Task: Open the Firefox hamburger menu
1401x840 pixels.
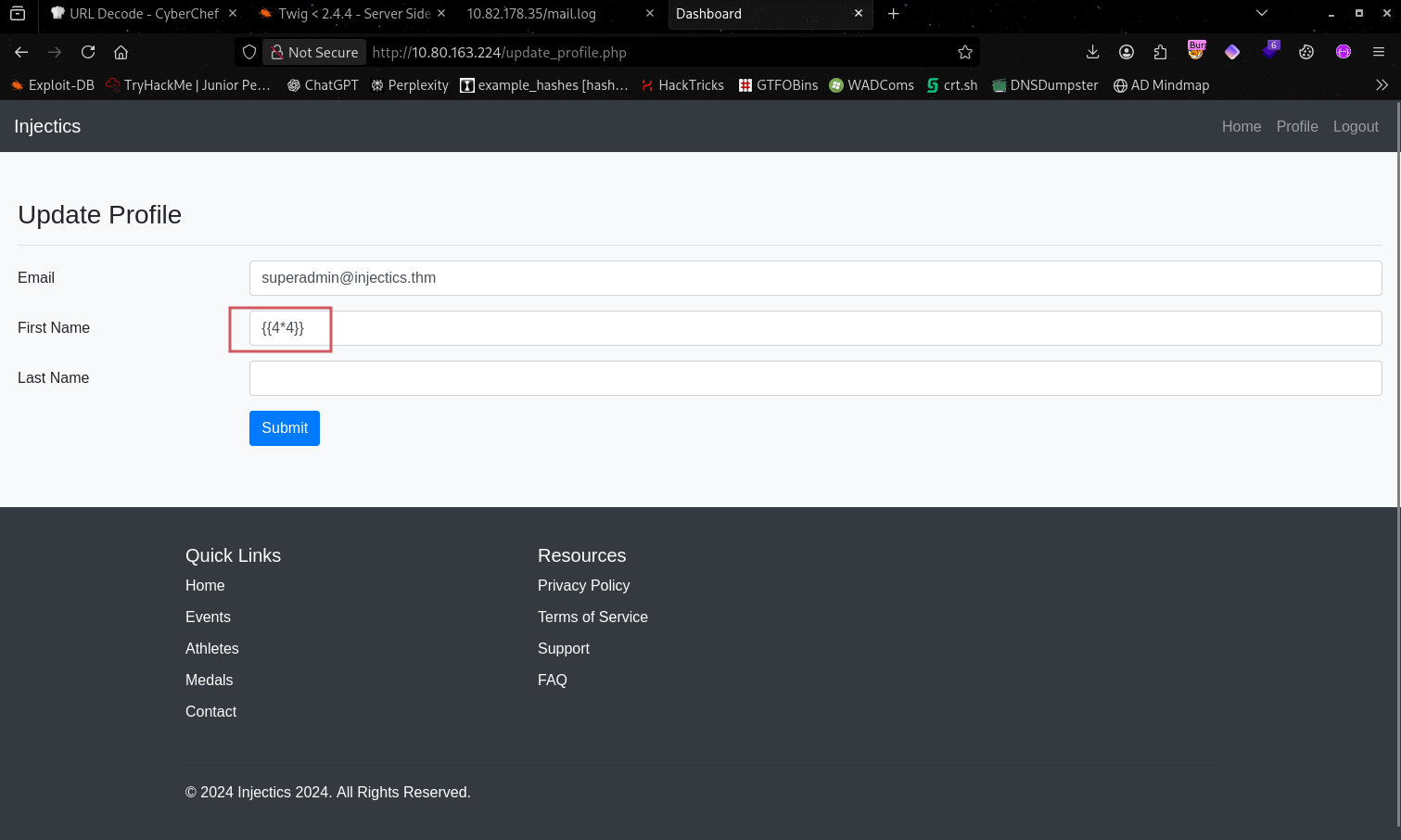Action: (1379, 52)
